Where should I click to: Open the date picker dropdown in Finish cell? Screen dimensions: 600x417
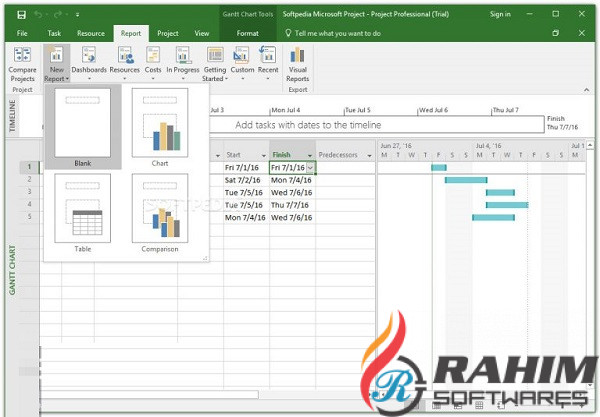tap(310, 168)
